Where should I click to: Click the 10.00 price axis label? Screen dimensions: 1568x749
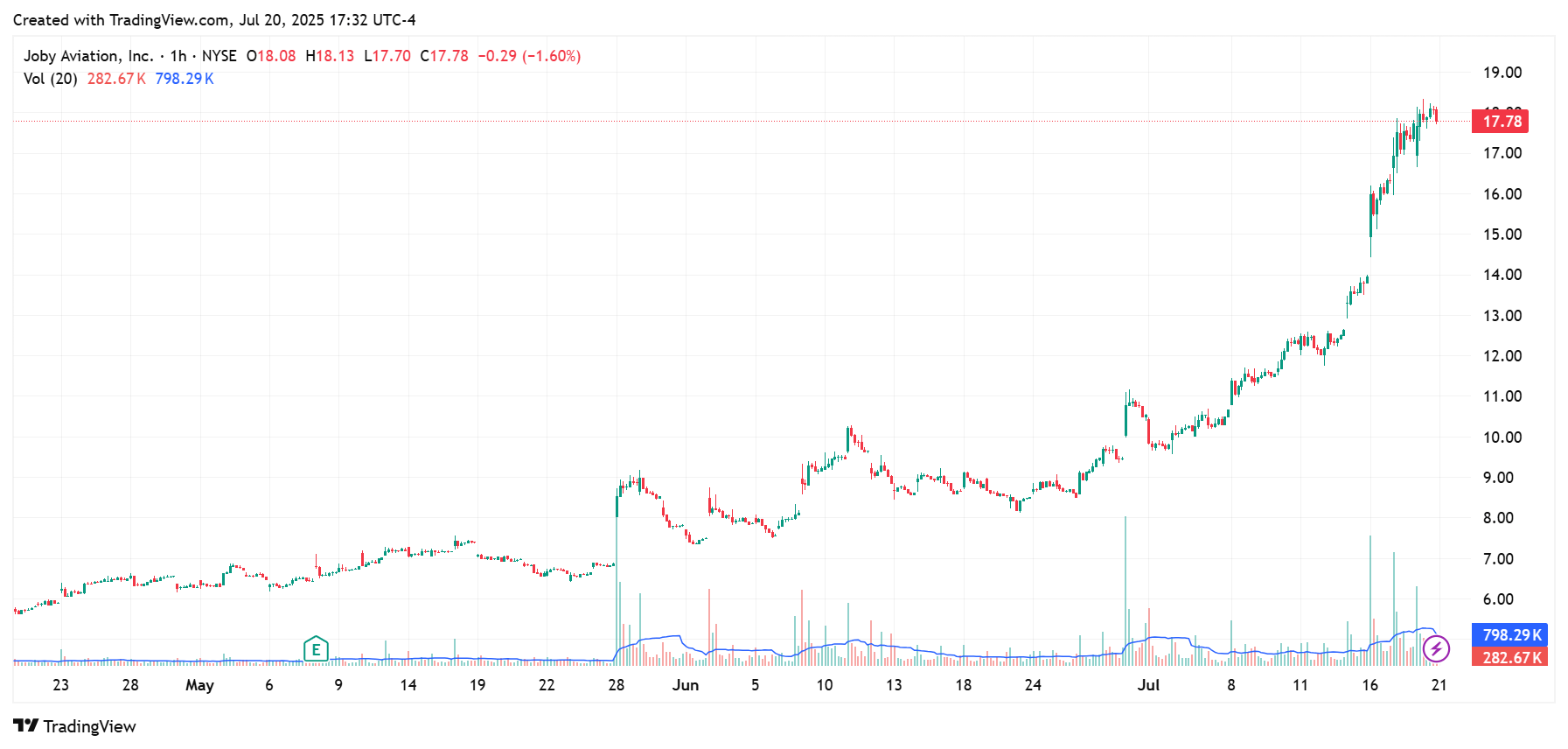click(1502, 437)
